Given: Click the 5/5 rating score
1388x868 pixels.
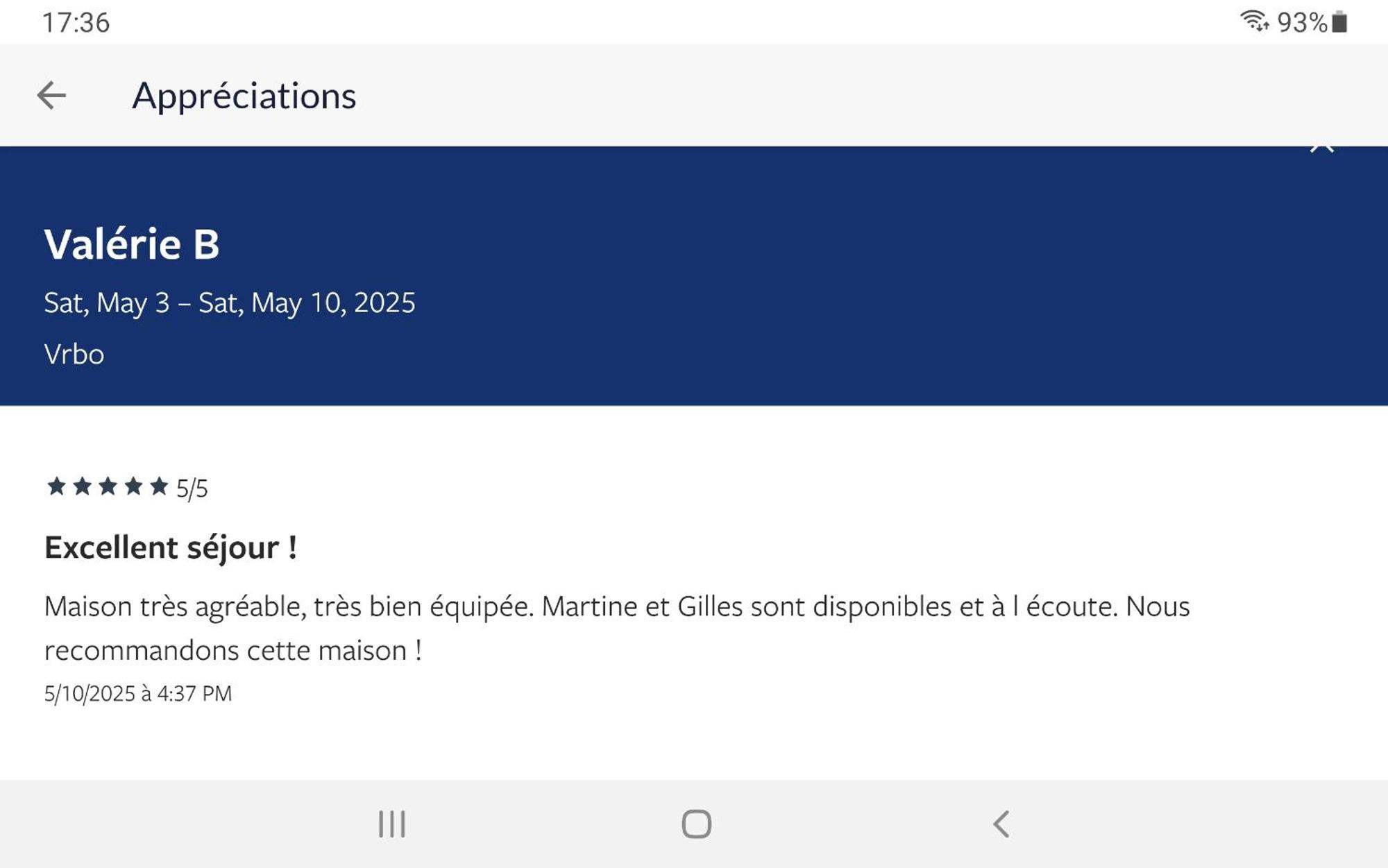Looking at the screenshot, I should [192, 488].
